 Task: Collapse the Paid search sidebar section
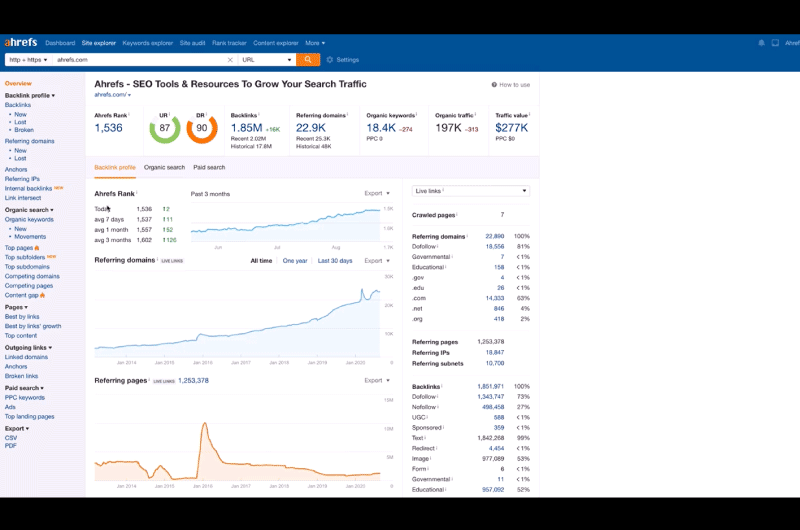point(24,388)
